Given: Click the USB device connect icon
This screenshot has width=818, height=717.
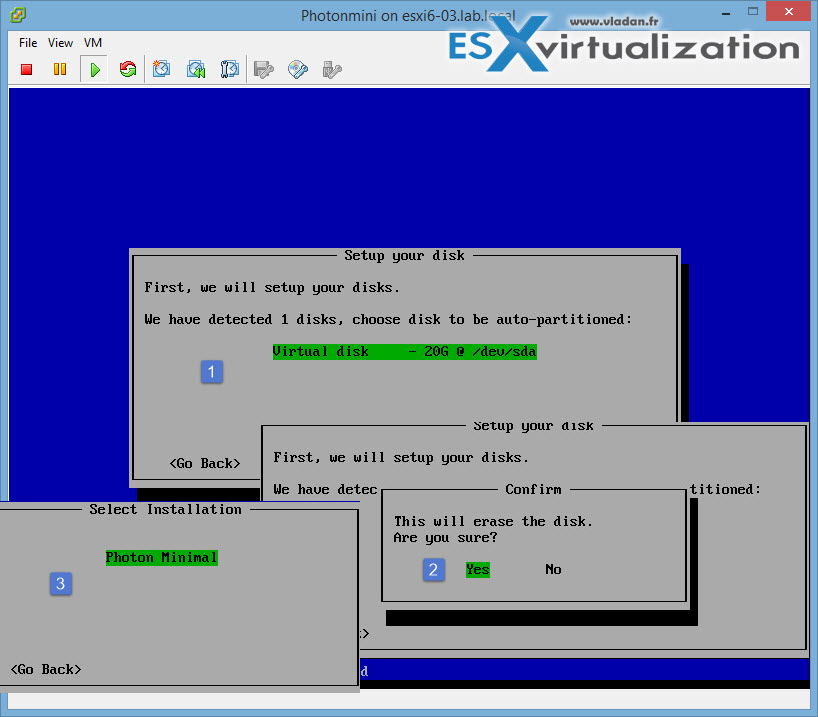Looking at the screenshot, I should [x=332, y=69].
